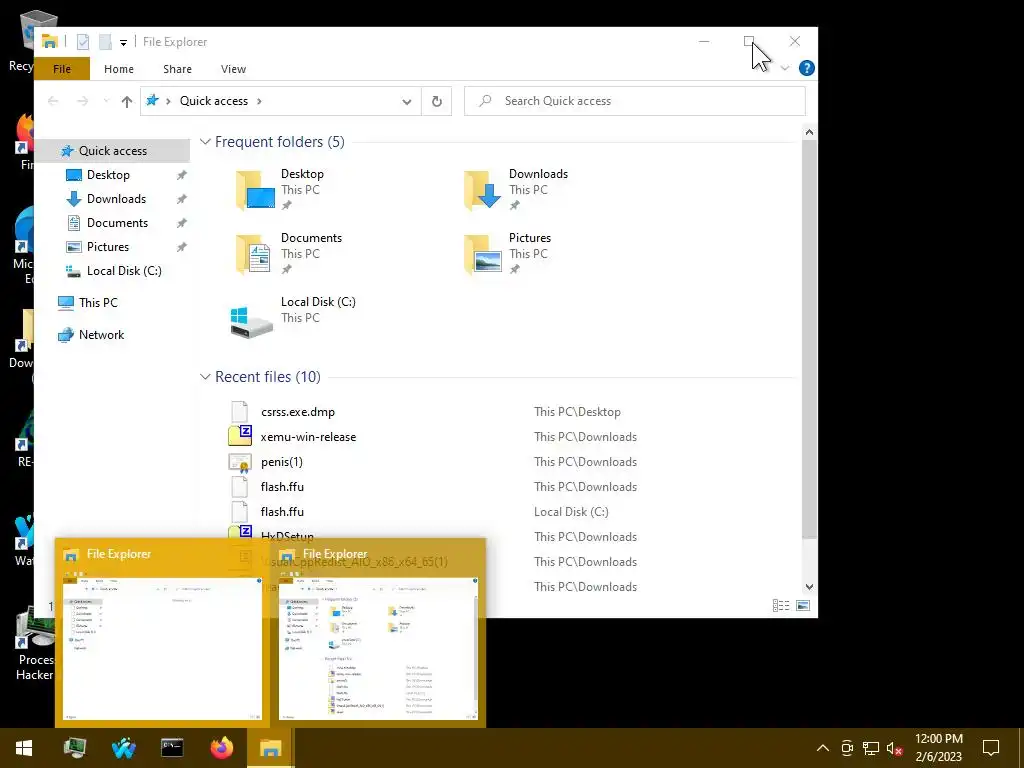Switch to details view icon in status bar
Image resolution: width=1024 pixels, height=768 pixels.
781,605
